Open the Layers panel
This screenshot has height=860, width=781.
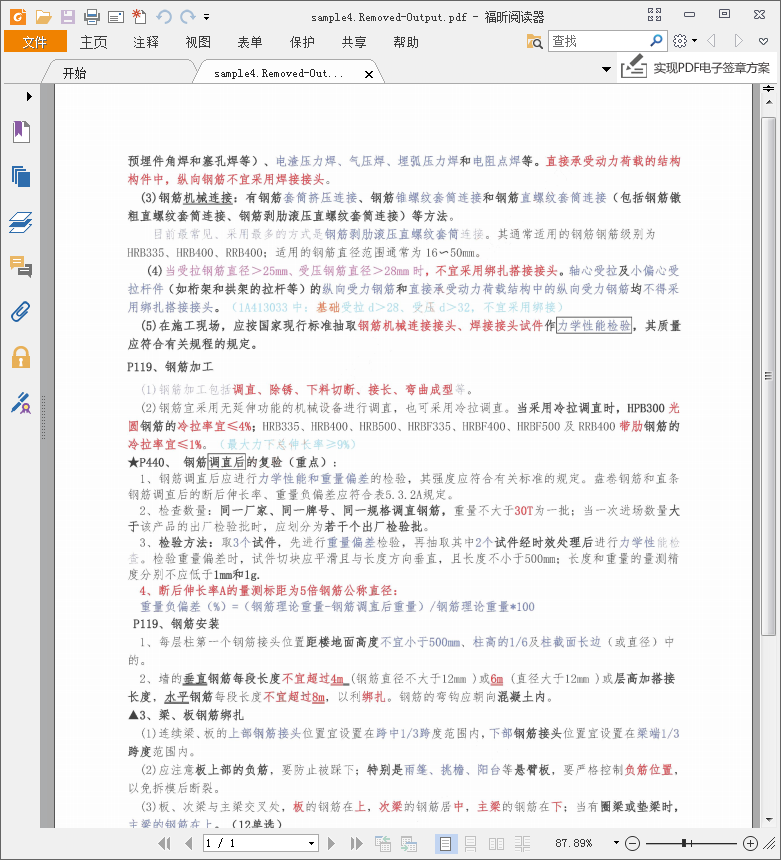pos(21,222)
